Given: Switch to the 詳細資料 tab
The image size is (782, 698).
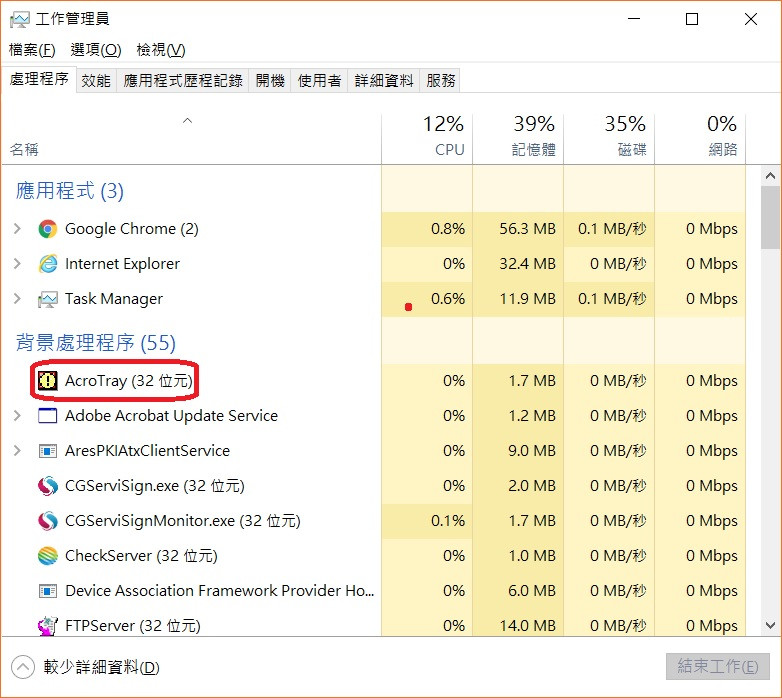Looking at the screenshot, I should (384, 81).
